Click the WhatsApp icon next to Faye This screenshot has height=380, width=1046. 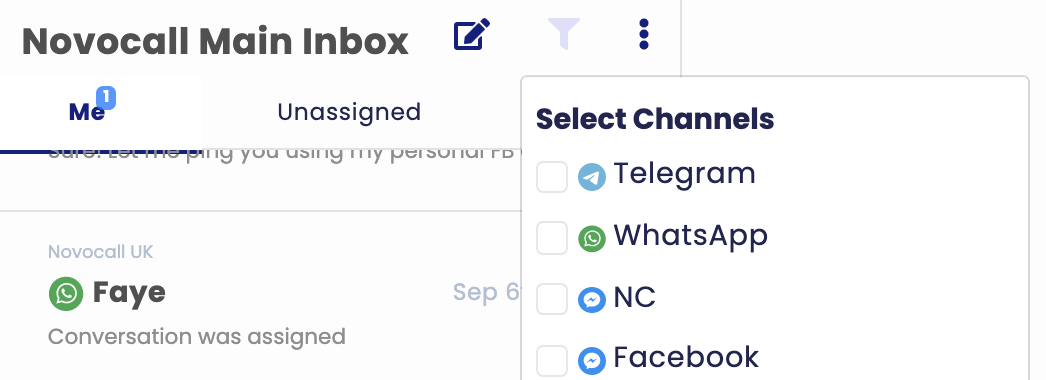(x=66, y=294)
